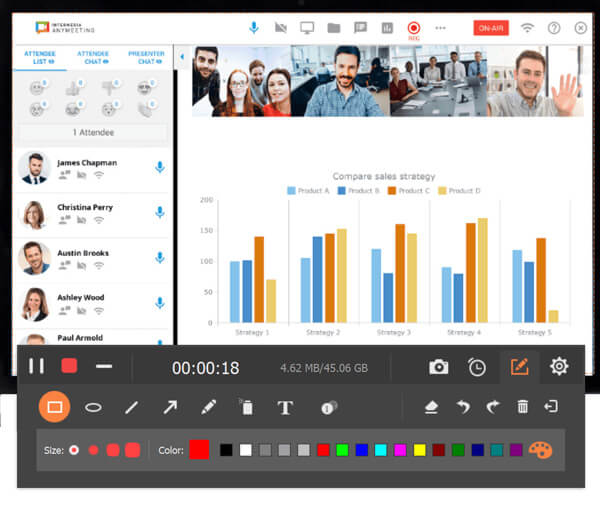This screenshot has height=505, width=600.
Task: Choose the largest brush size
Action: pyautogui.click(x=132, y=450)
